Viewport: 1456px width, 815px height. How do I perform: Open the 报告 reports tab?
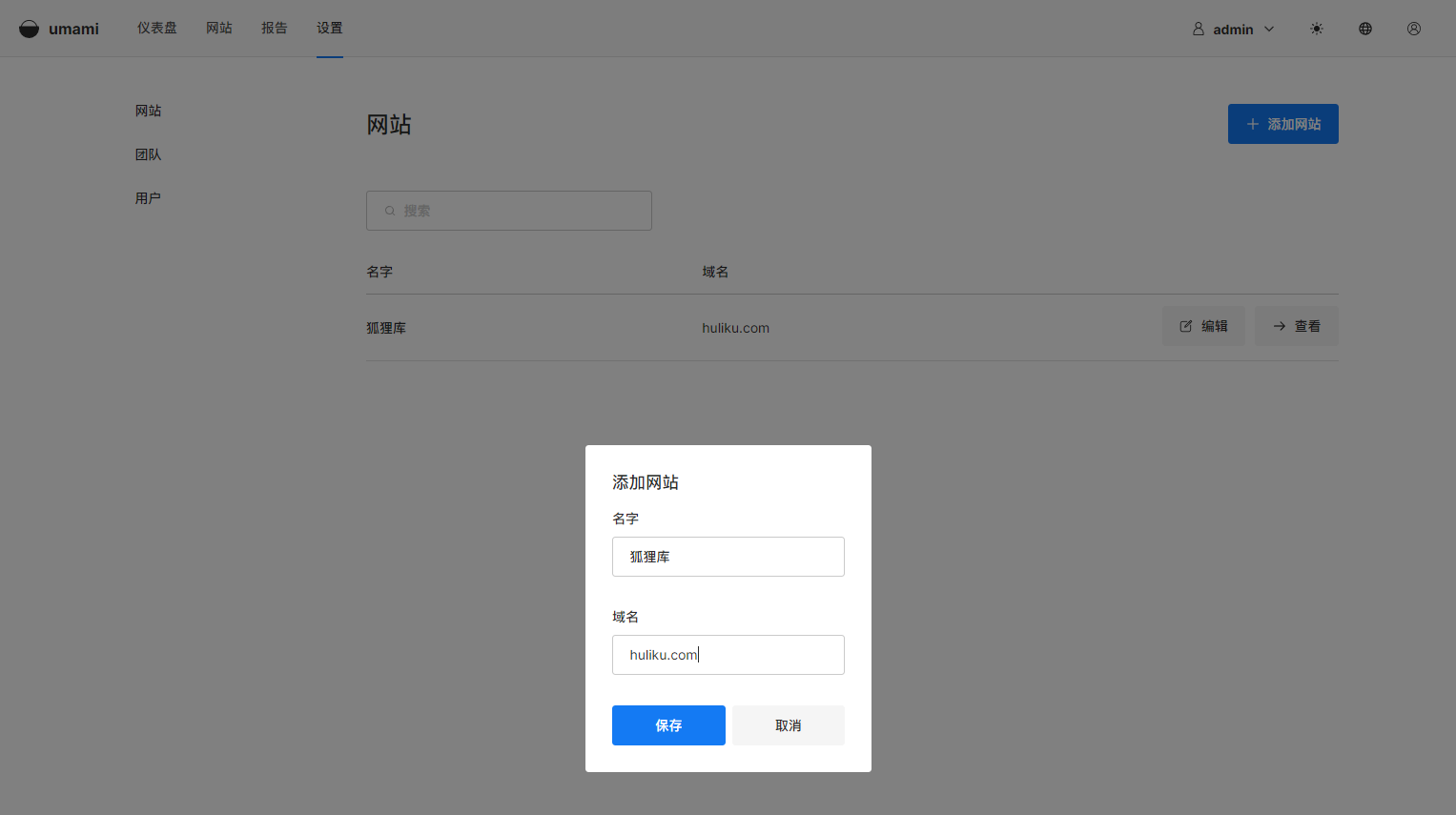tap(275, 29)
